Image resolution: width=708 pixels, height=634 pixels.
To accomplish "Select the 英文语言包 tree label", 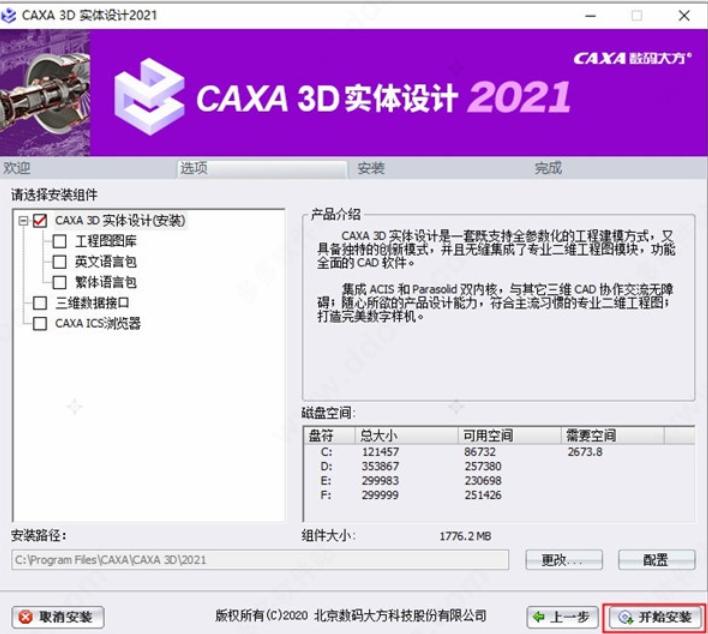I will [x=106, y=262].
